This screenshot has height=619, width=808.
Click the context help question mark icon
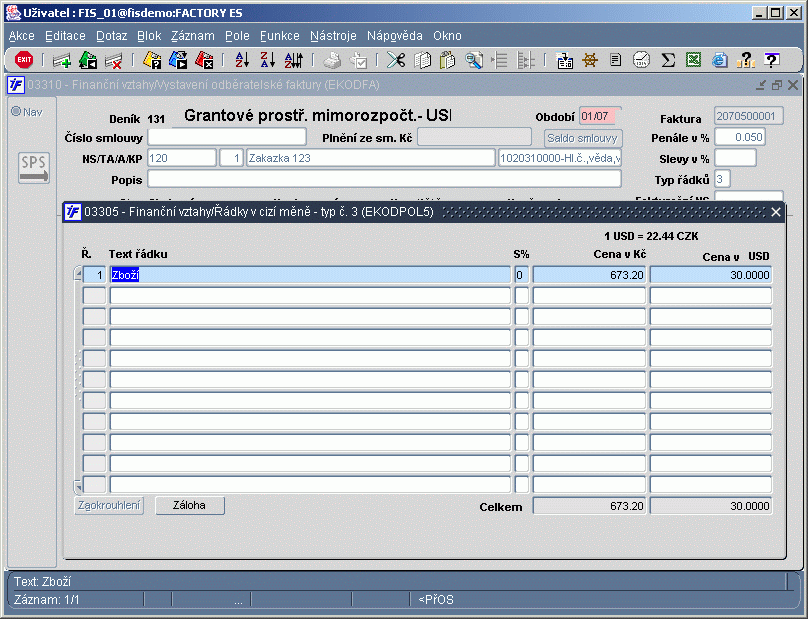coord(771,60)
